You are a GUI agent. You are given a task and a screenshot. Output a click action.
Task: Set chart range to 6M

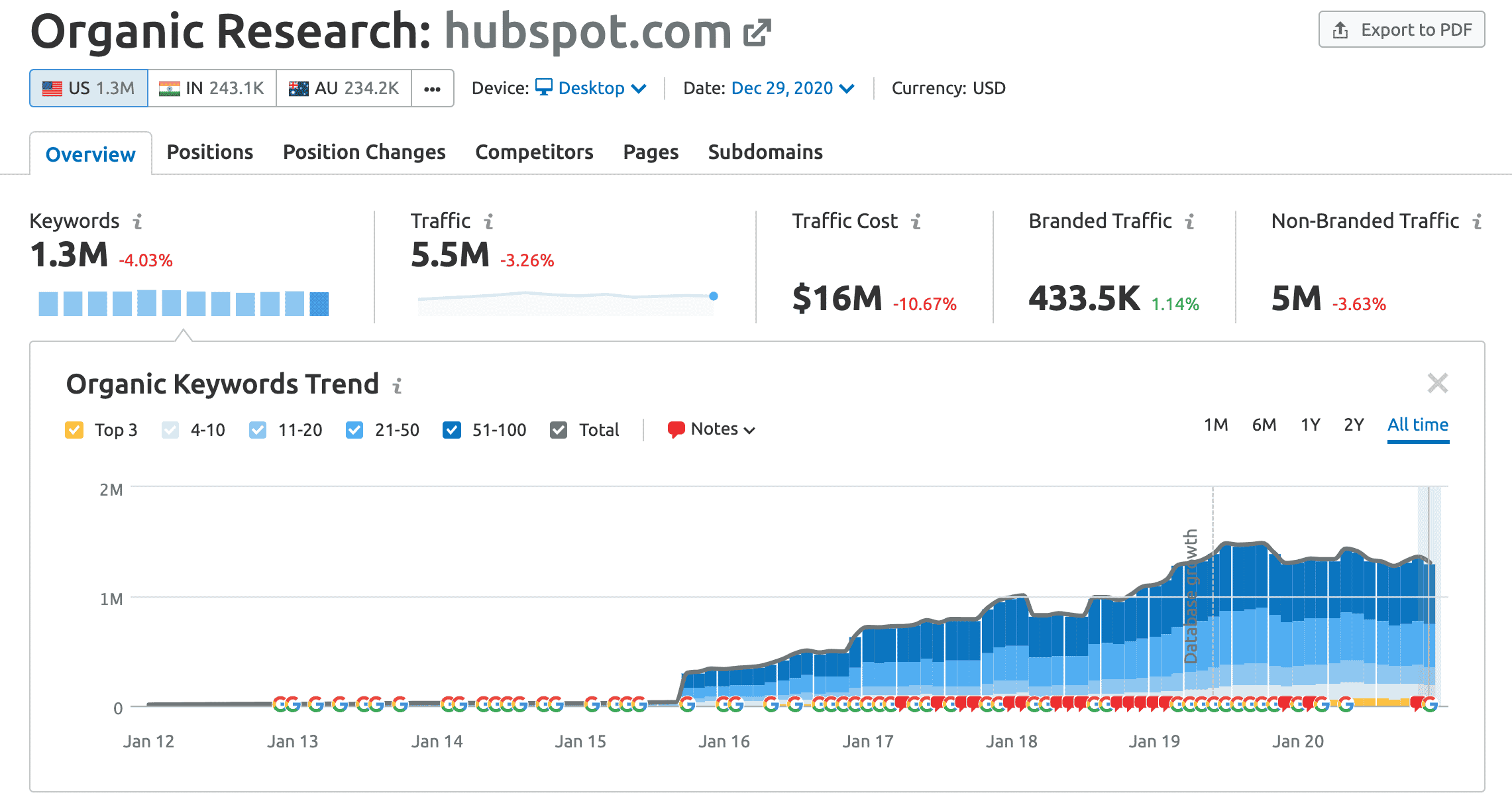click(1264, 425)
